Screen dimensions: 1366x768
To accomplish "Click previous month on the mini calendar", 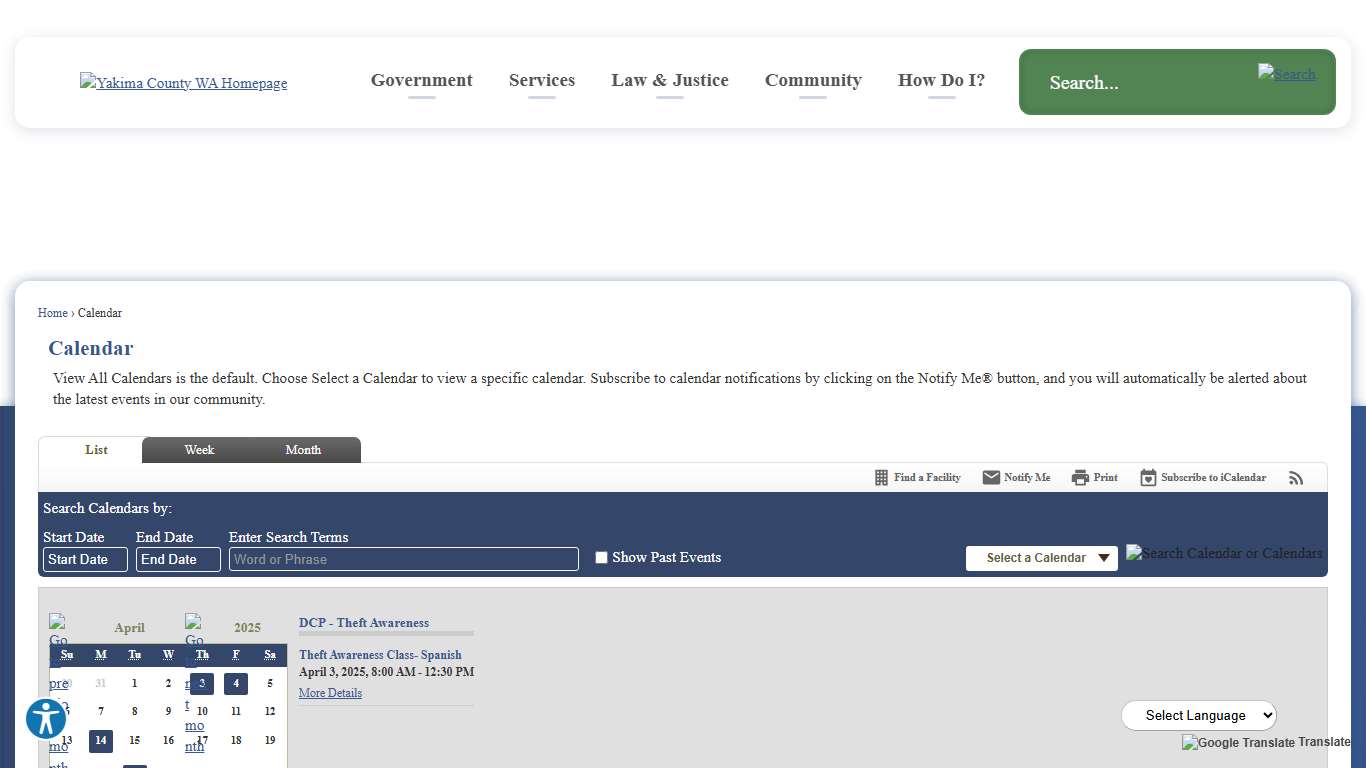I will click(x=58, y=683).
